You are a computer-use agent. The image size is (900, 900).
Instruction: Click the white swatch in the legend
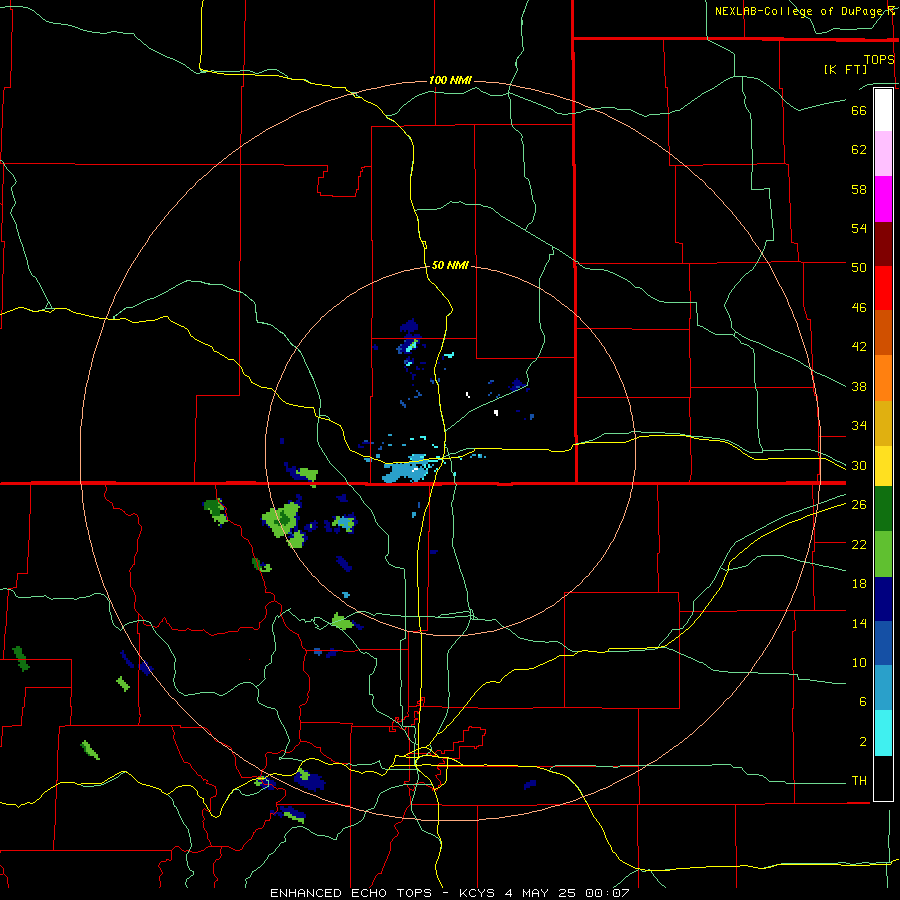coord(883,110)
